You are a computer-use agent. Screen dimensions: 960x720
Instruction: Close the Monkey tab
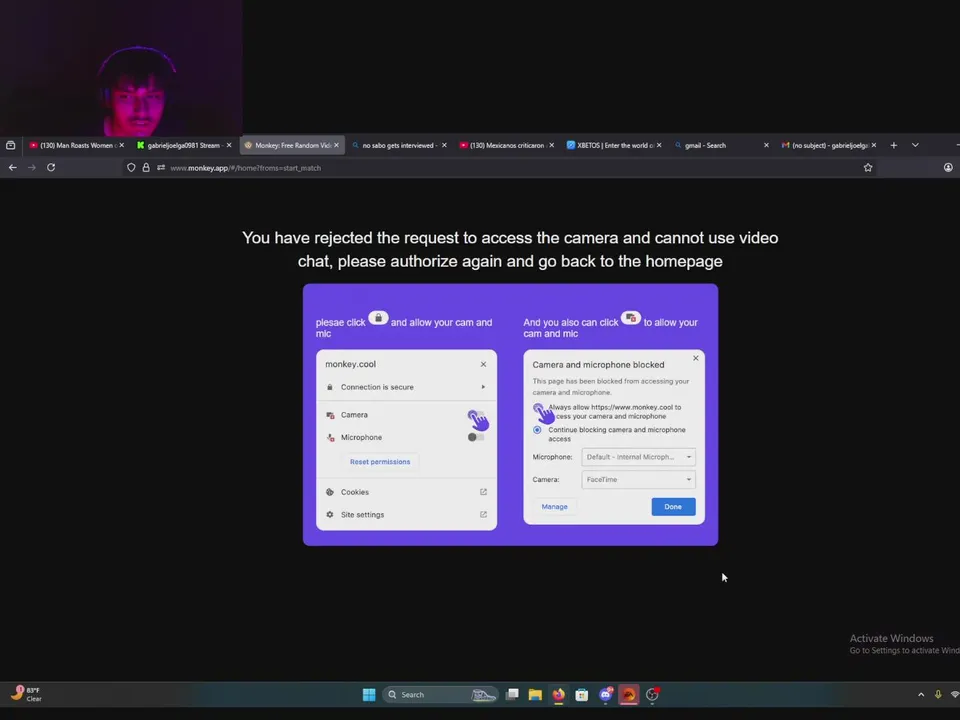coord(336,145)
